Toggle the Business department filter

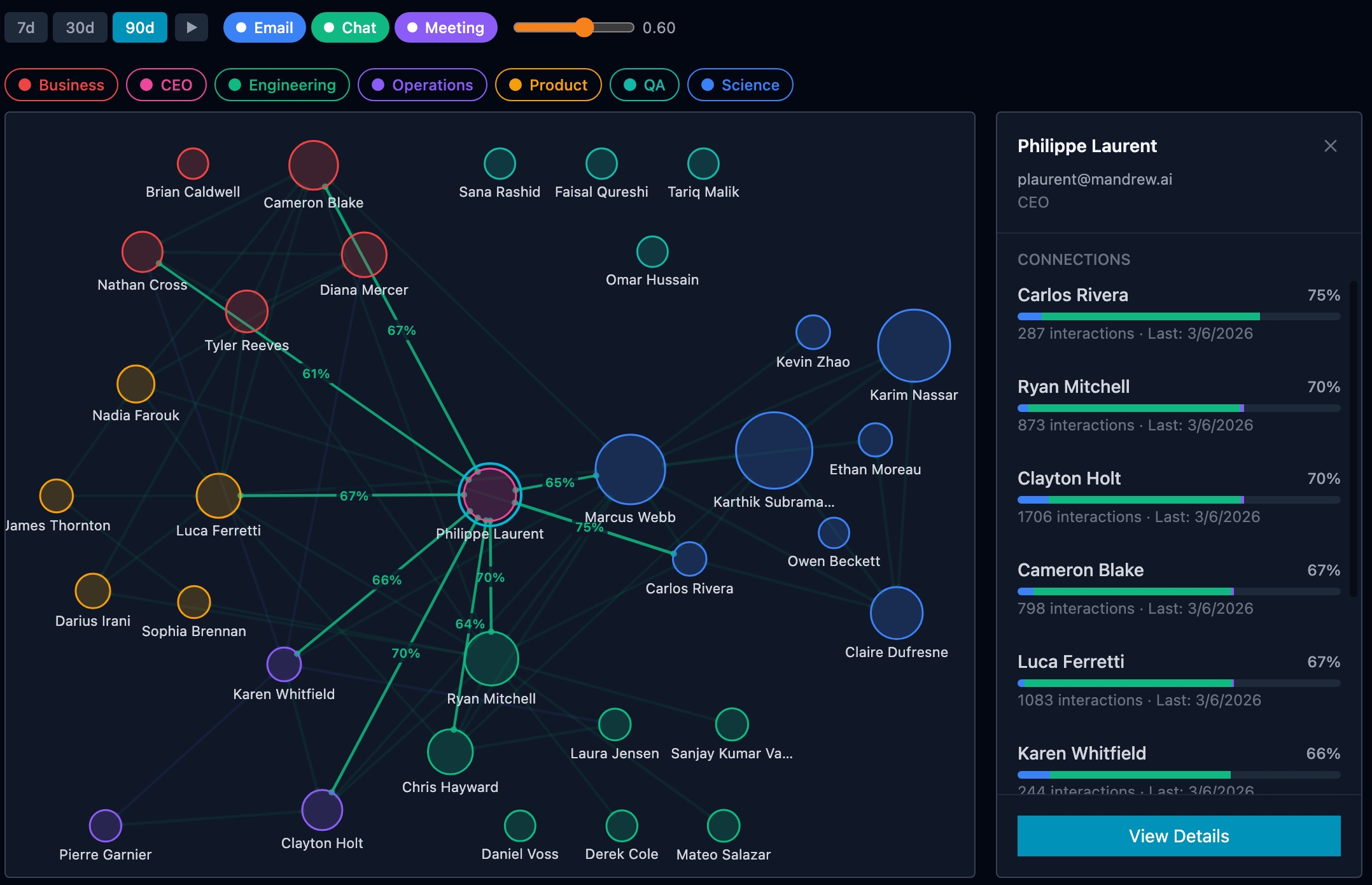[x=61, y=85]
